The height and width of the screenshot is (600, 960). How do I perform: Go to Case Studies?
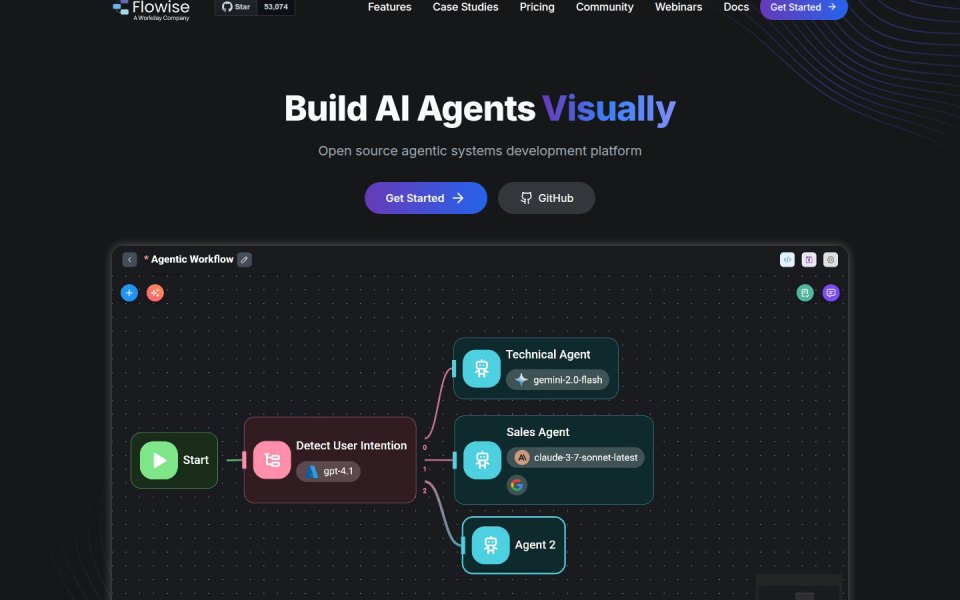tap(465, 7)
